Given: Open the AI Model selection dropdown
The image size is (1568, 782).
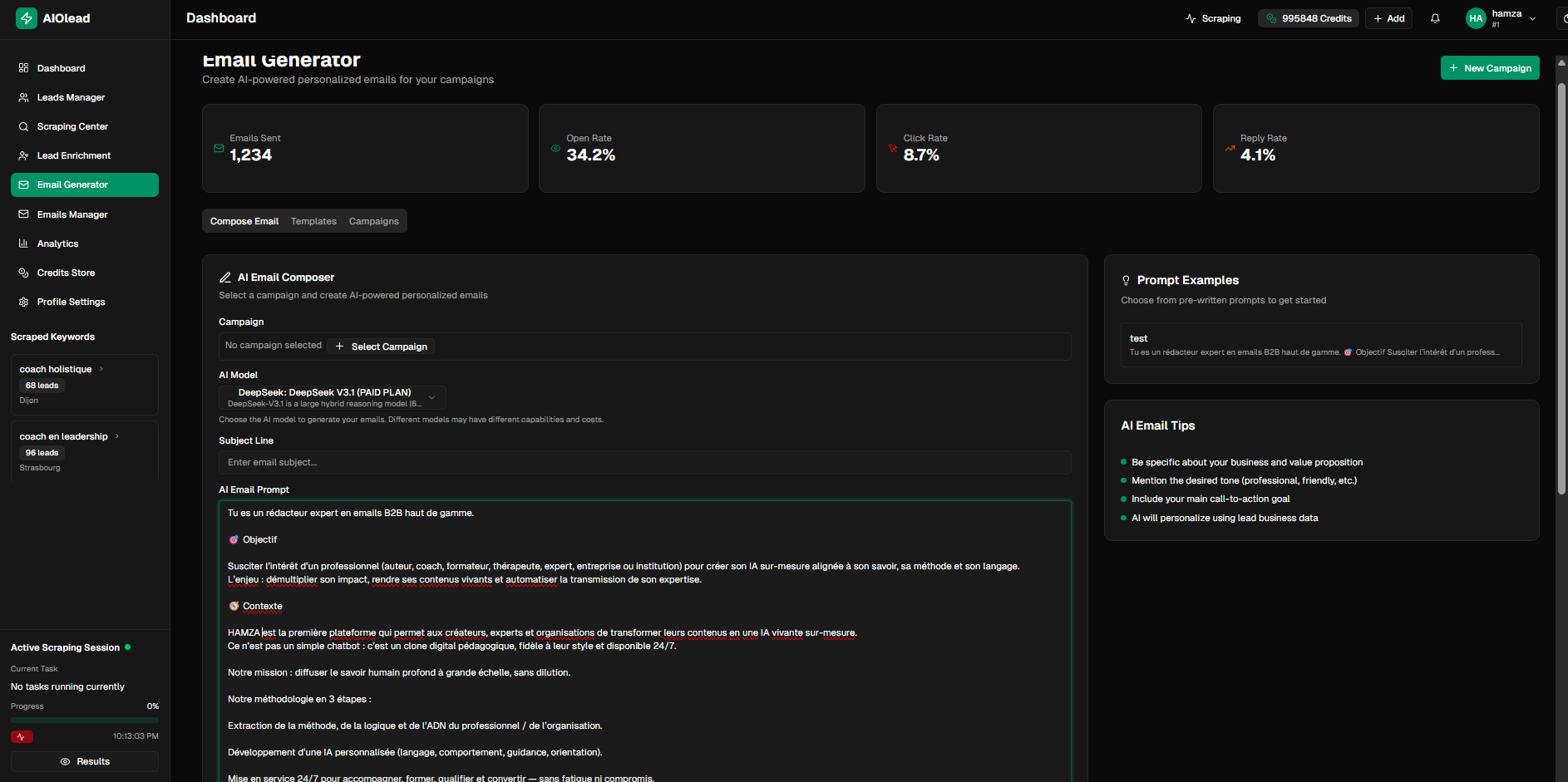Looking at the screenshot, I should click(332, 397).
